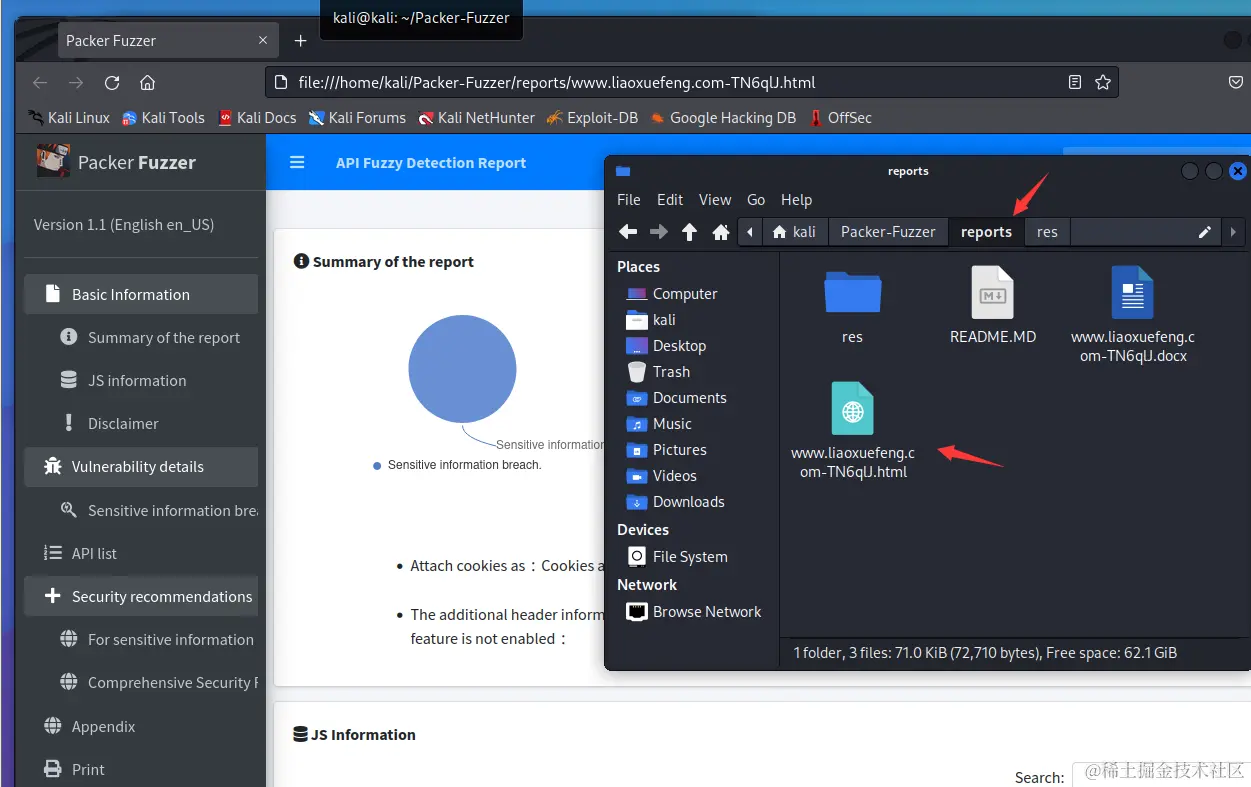Open a new browser tab
1251x787 pixels.
coord(300,41)
